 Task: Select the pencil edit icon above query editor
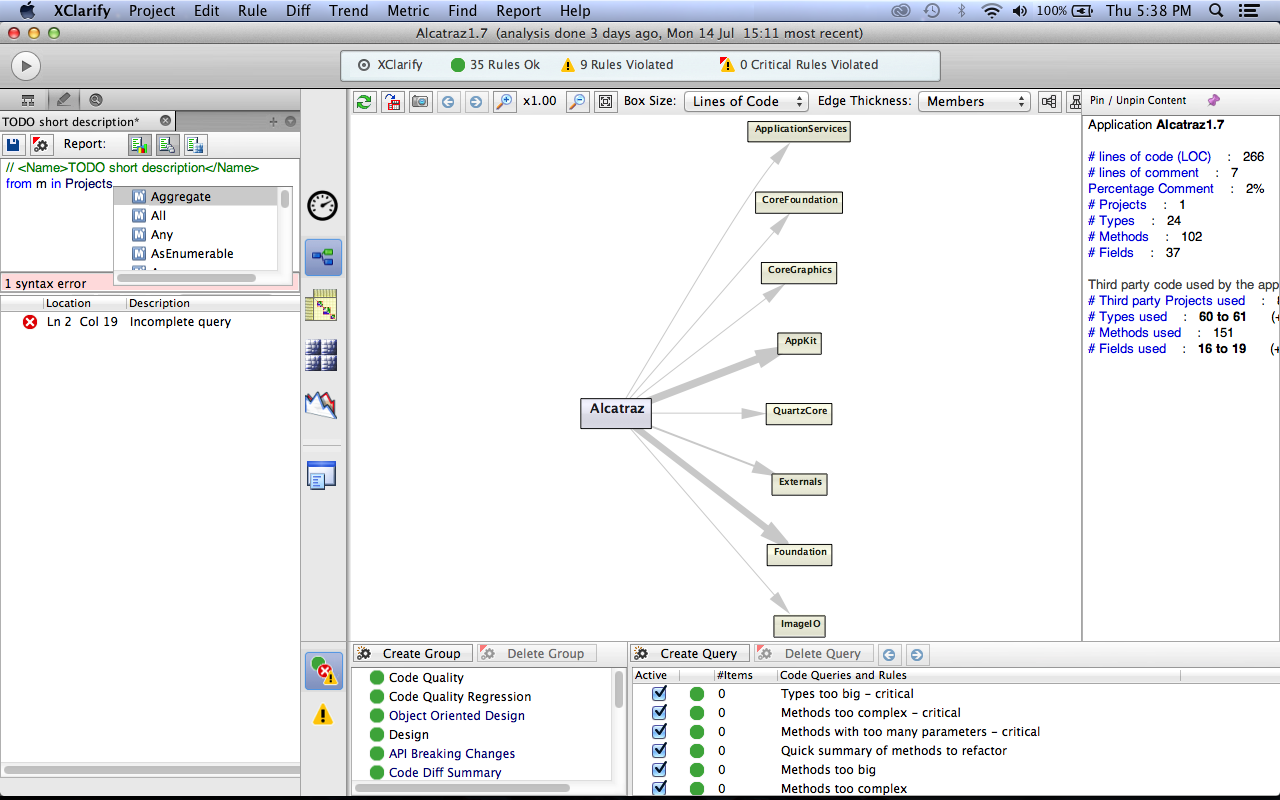click(x=63, y=100)
